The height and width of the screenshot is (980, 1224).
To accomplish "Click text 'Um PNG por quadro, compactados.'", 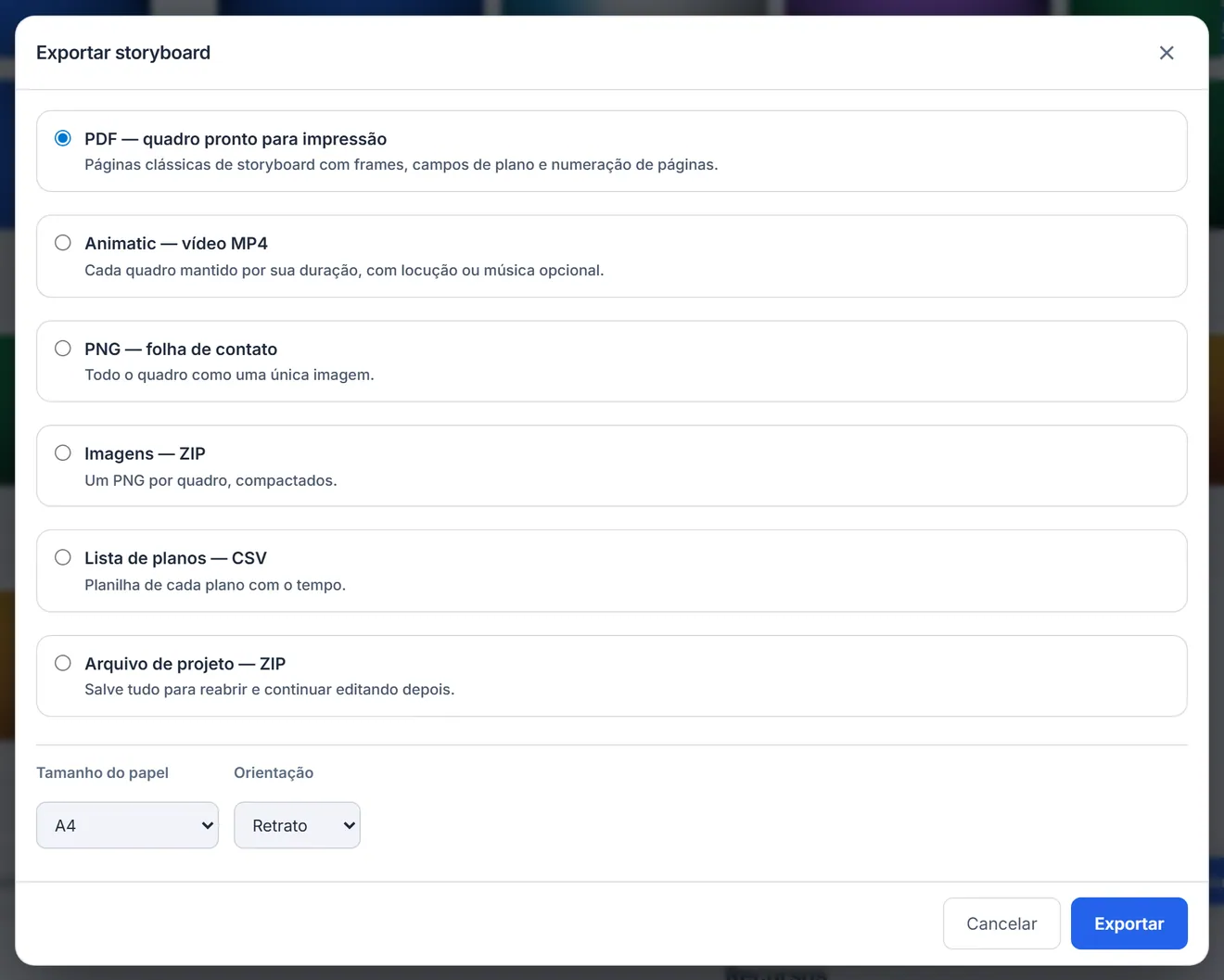I will 210,480.
